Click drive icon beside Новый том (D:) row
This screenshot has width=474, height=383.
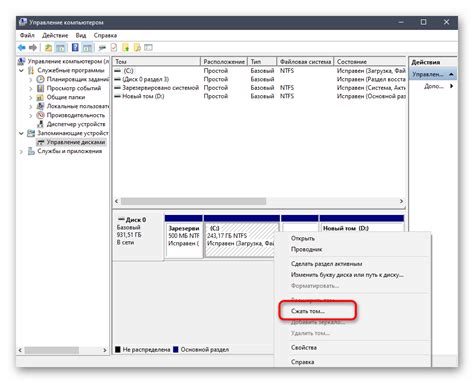click(x=117, y=96)
